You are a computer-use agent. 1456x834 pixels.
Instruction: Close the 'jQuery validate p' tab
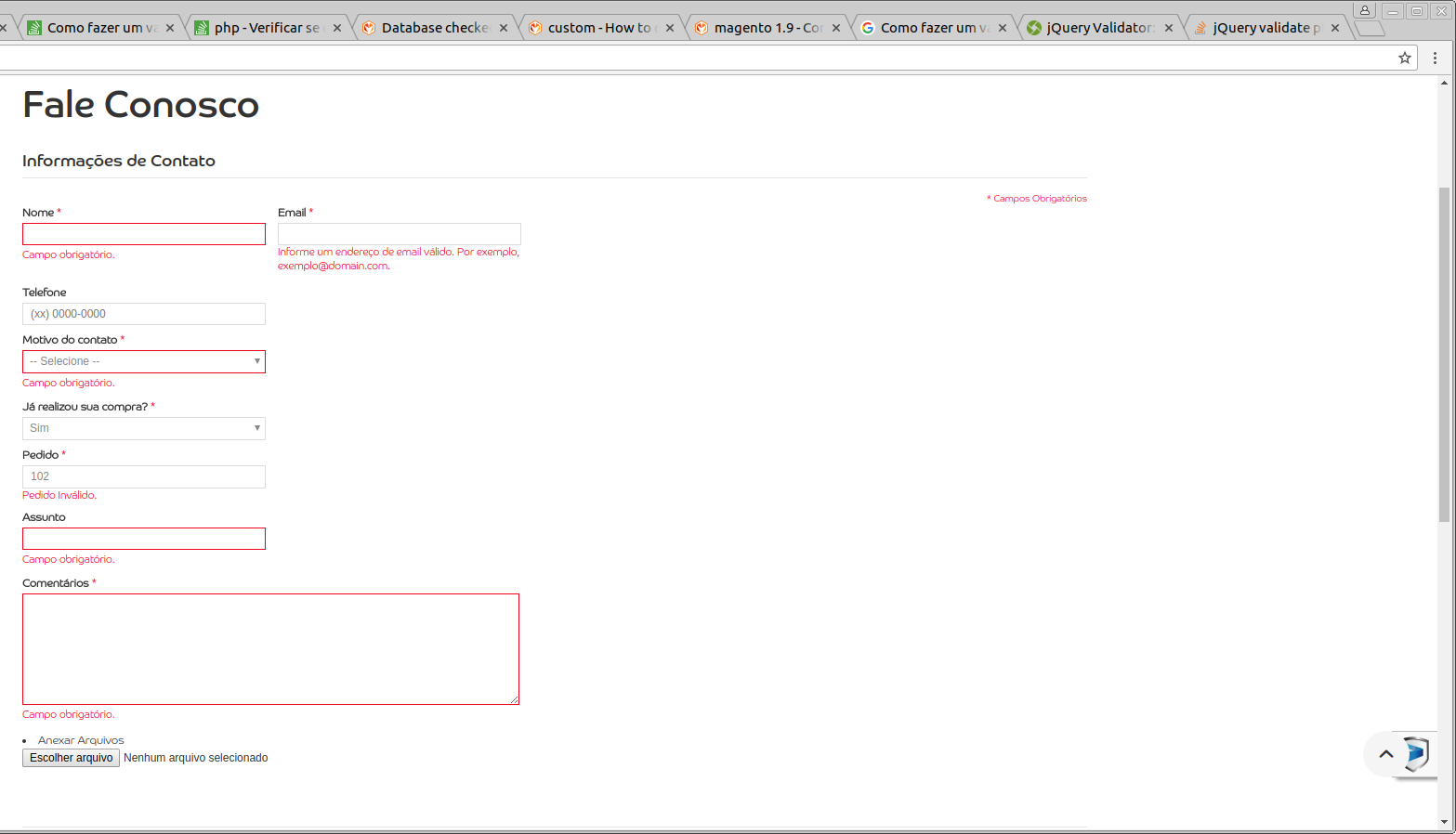tap(1335, 28)
